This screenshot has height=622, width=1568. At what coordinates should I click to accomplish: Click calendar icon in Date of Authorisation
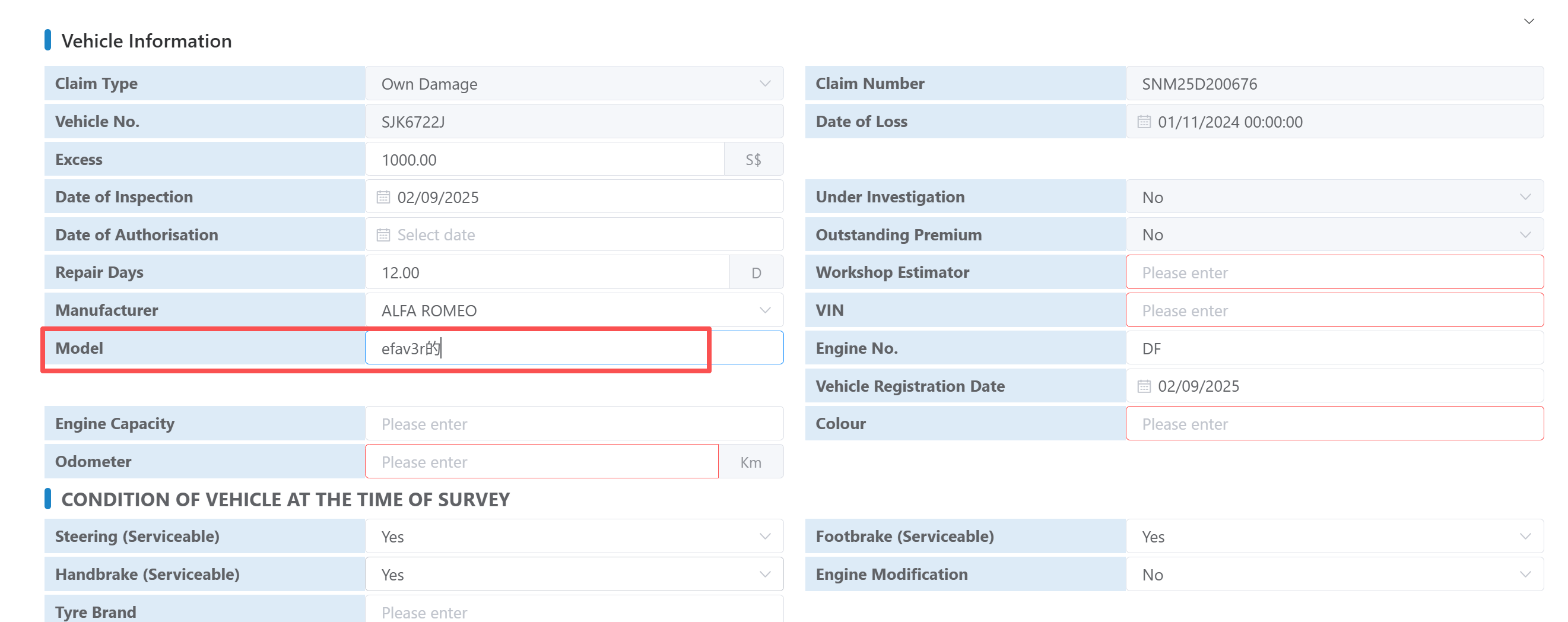383,235
